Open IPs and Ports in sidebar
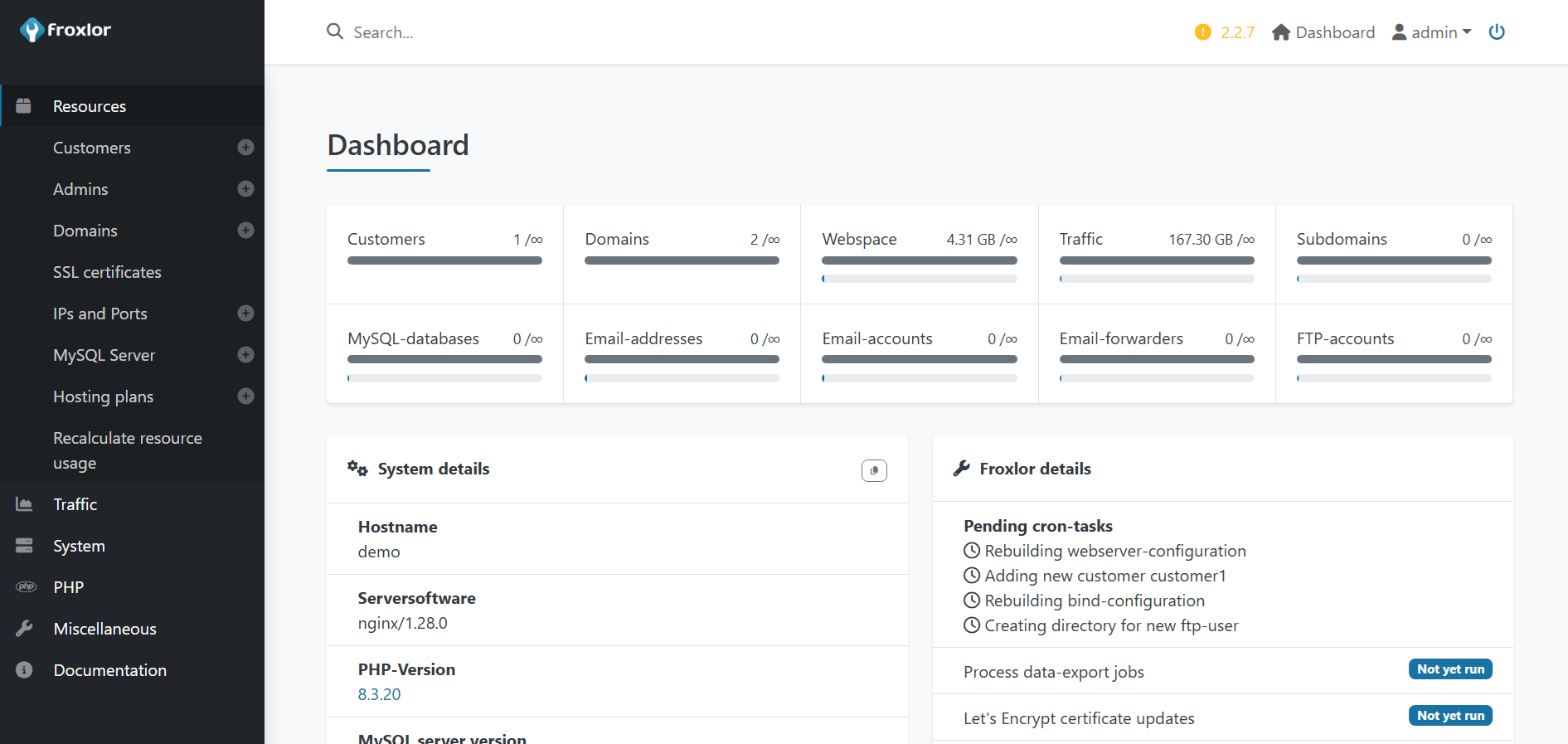The height and width of the screenshot is (744, 1568). coord(100,314)
